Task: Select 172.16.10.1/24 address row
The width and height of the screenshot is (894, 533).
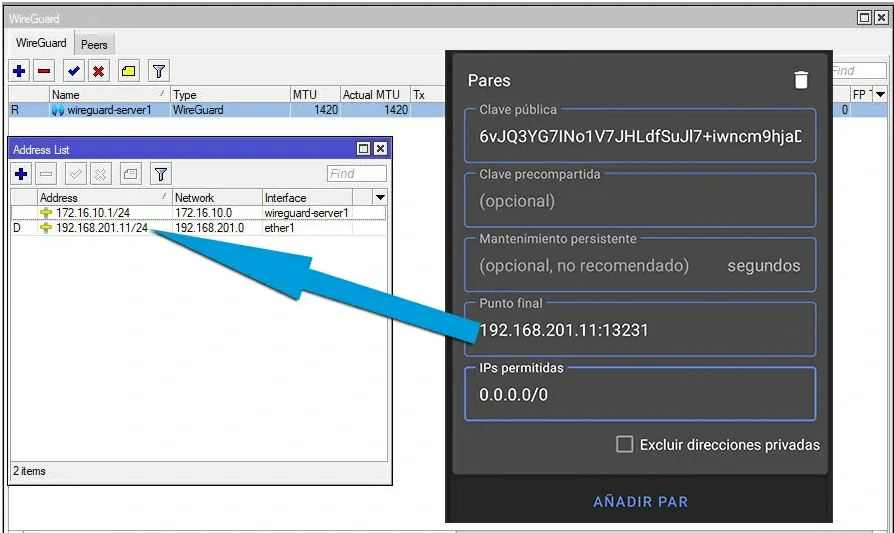Action: [198, 213]
